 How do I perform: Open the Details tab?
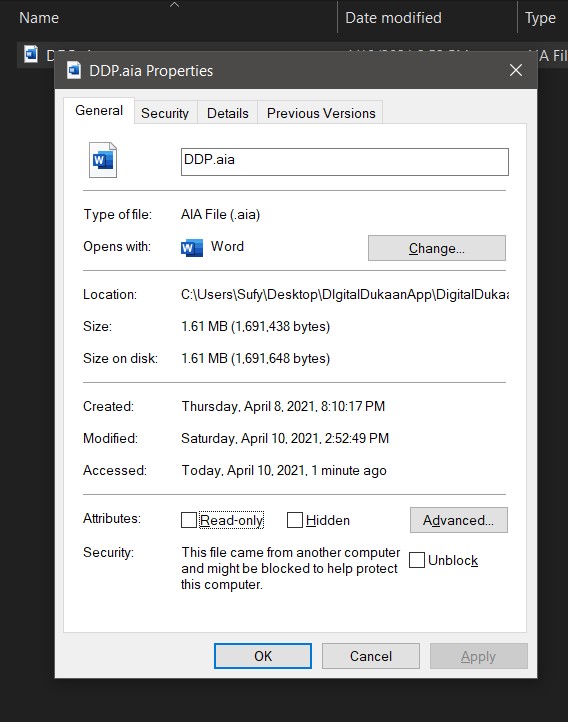(227, 113)
